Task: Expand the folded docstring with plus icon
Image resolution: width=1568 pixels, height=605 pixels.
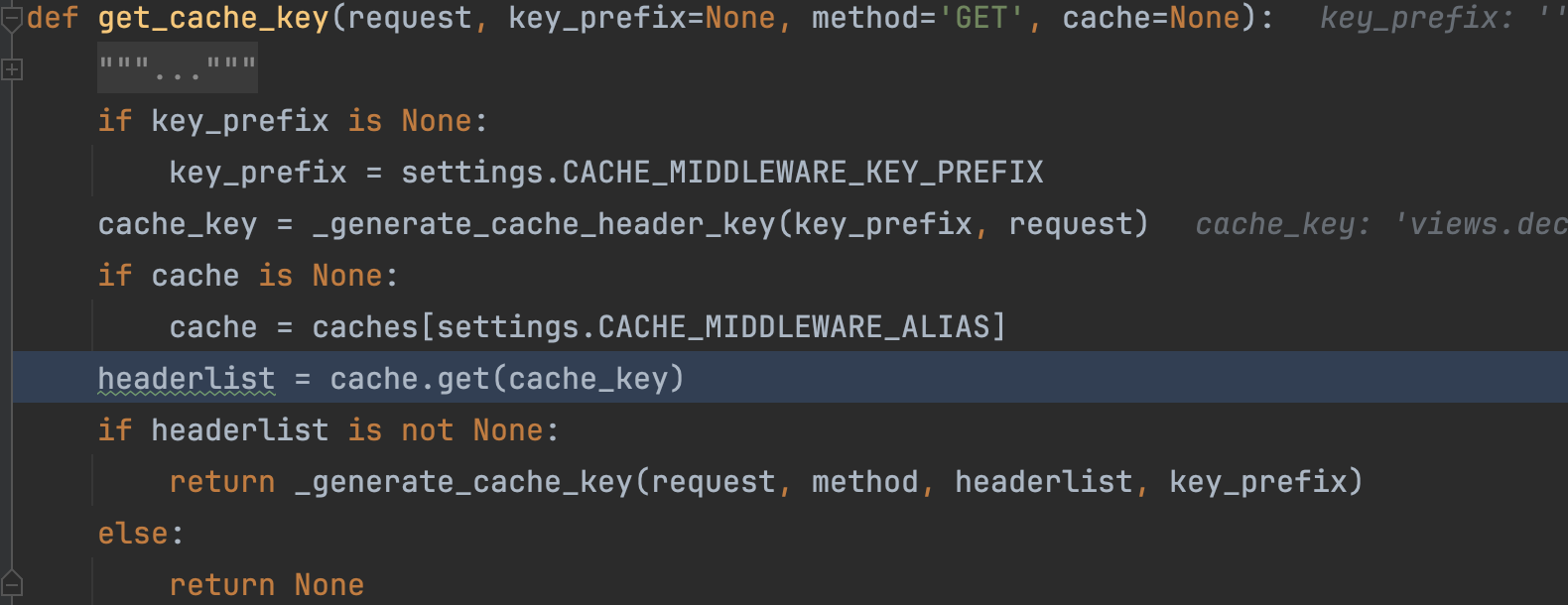Action: click(11, 69)
